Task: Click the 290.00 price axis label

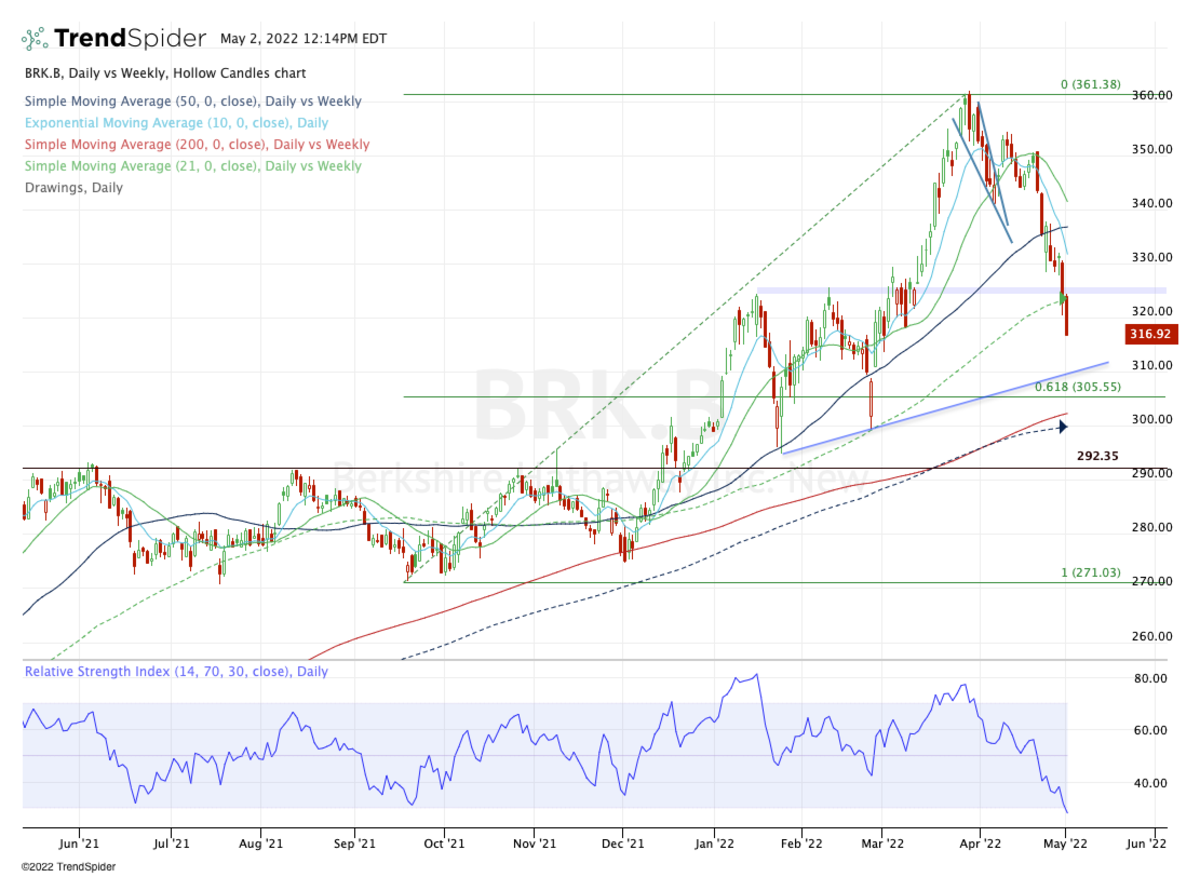Action: click(1152, 473)
